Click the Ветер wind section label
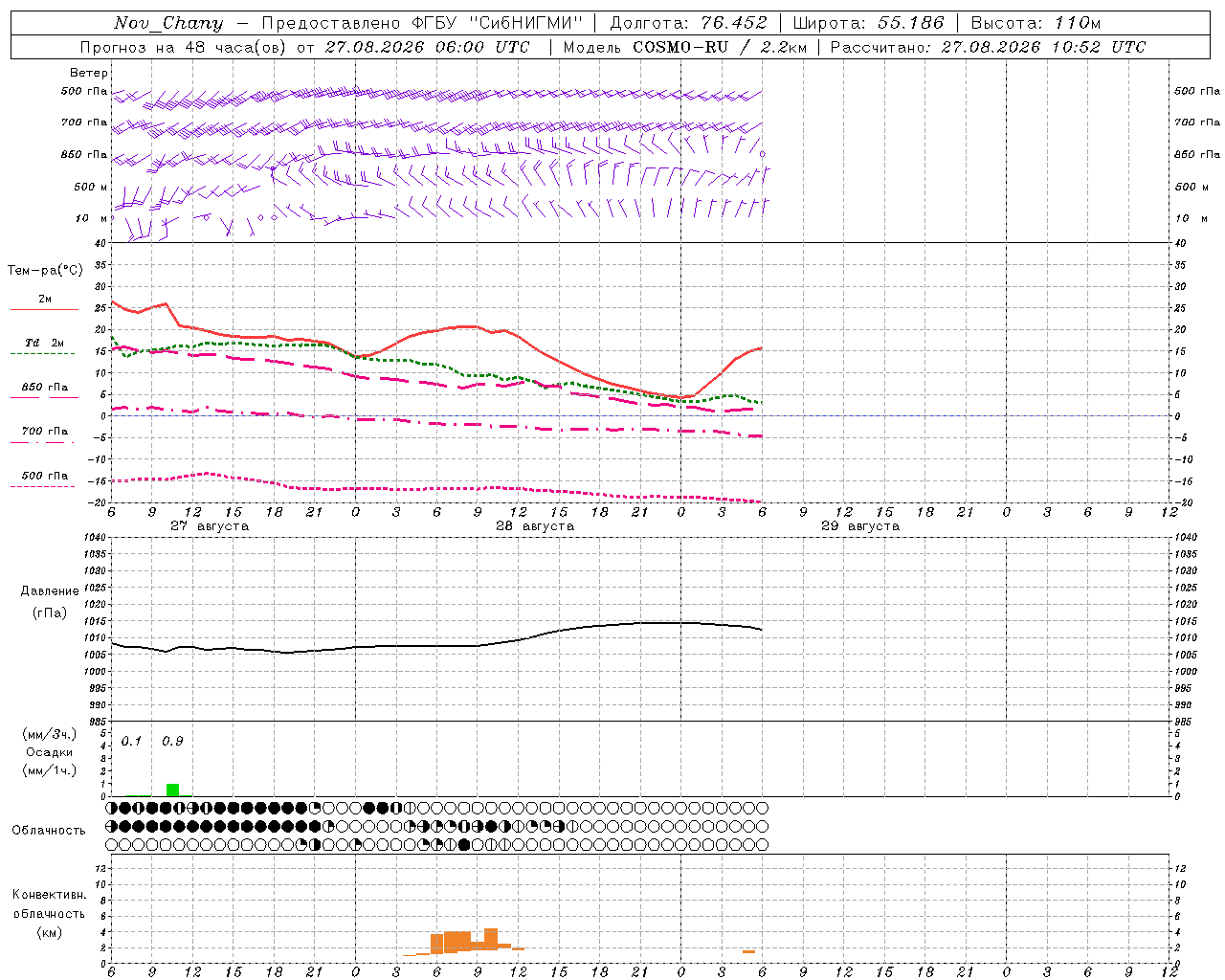 [89, 73]
